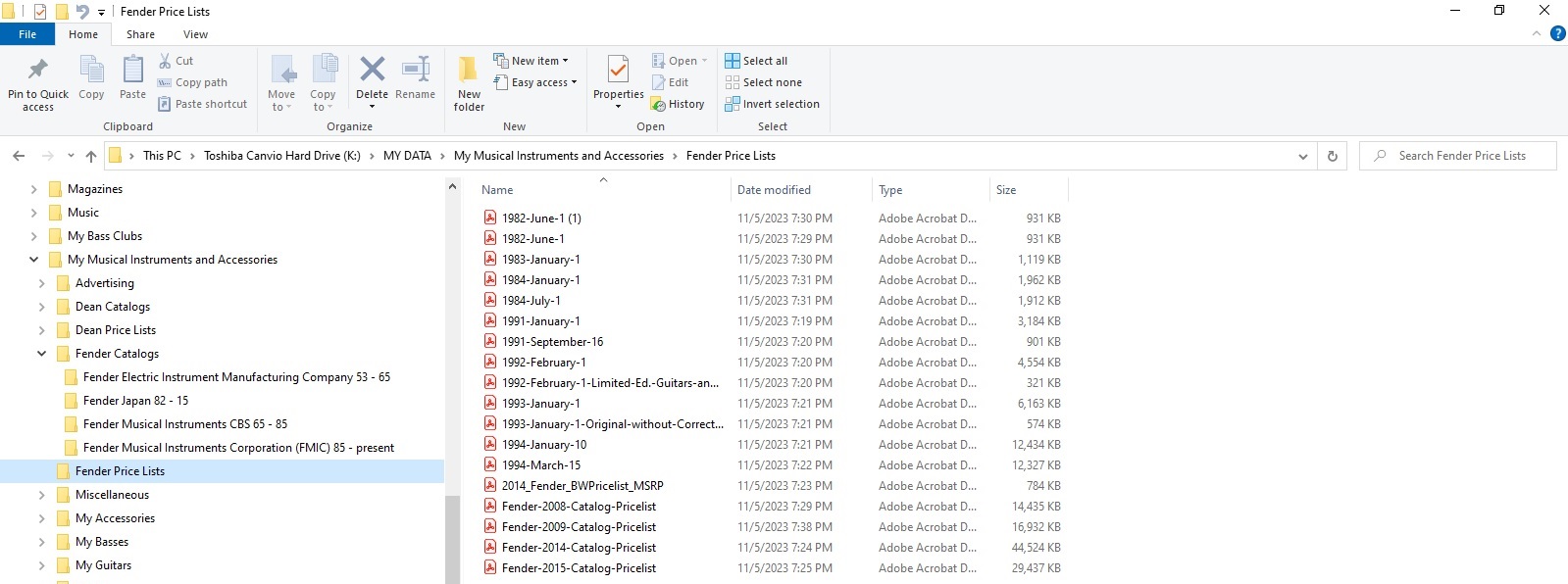1568x584 pixels.
Task: Select file 1991-September-16
Action: [x=552, y=342]
